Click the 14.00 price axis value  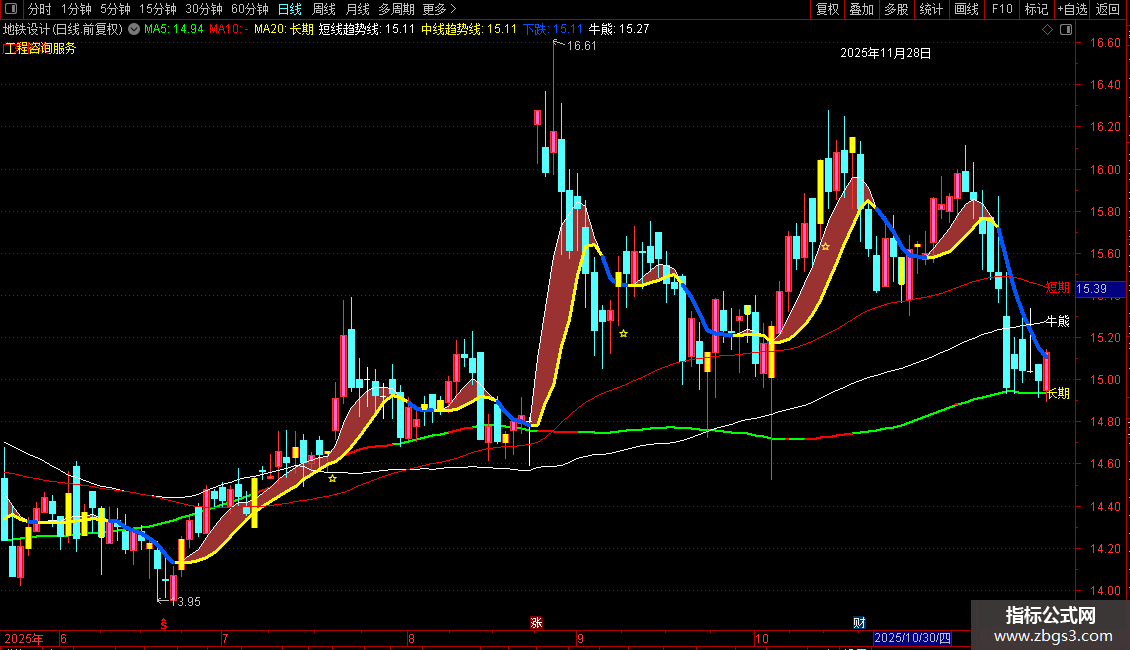tap(1105, 591)
